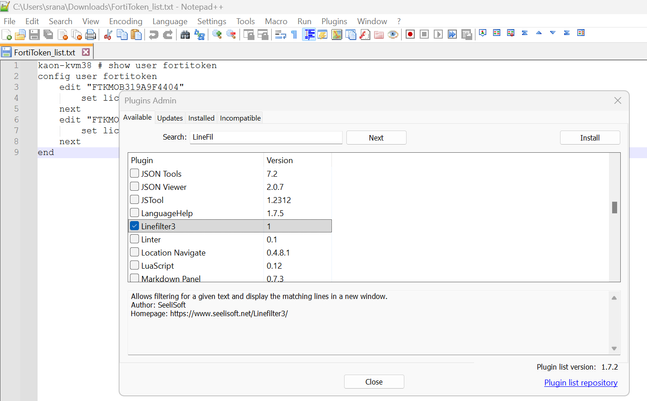
Task: Open the Plugin list repository link
Action: coord(580,382)
